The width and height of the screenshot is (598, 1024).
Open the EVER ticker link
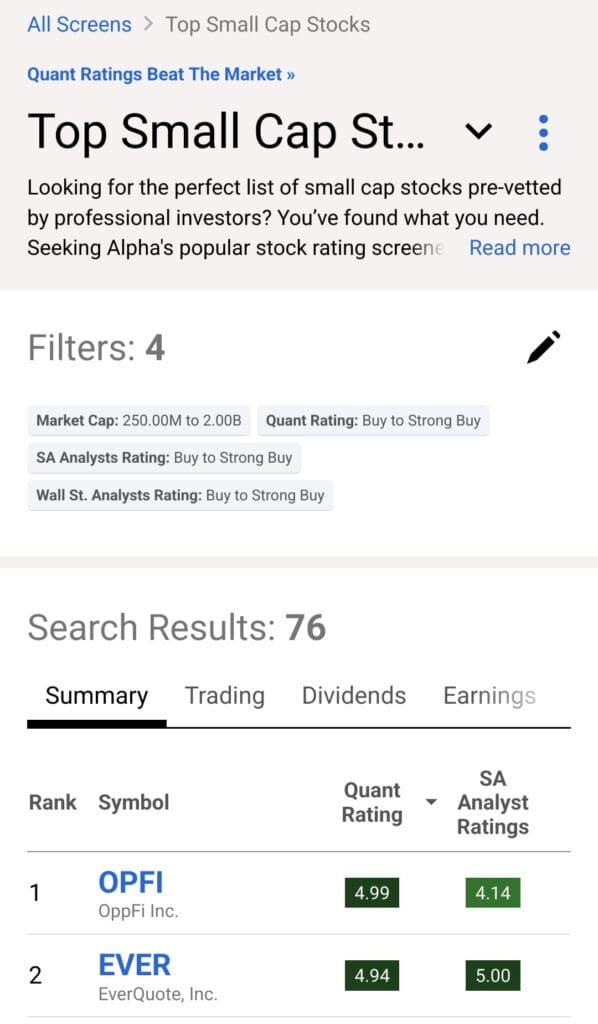click(x=134, y=964)
